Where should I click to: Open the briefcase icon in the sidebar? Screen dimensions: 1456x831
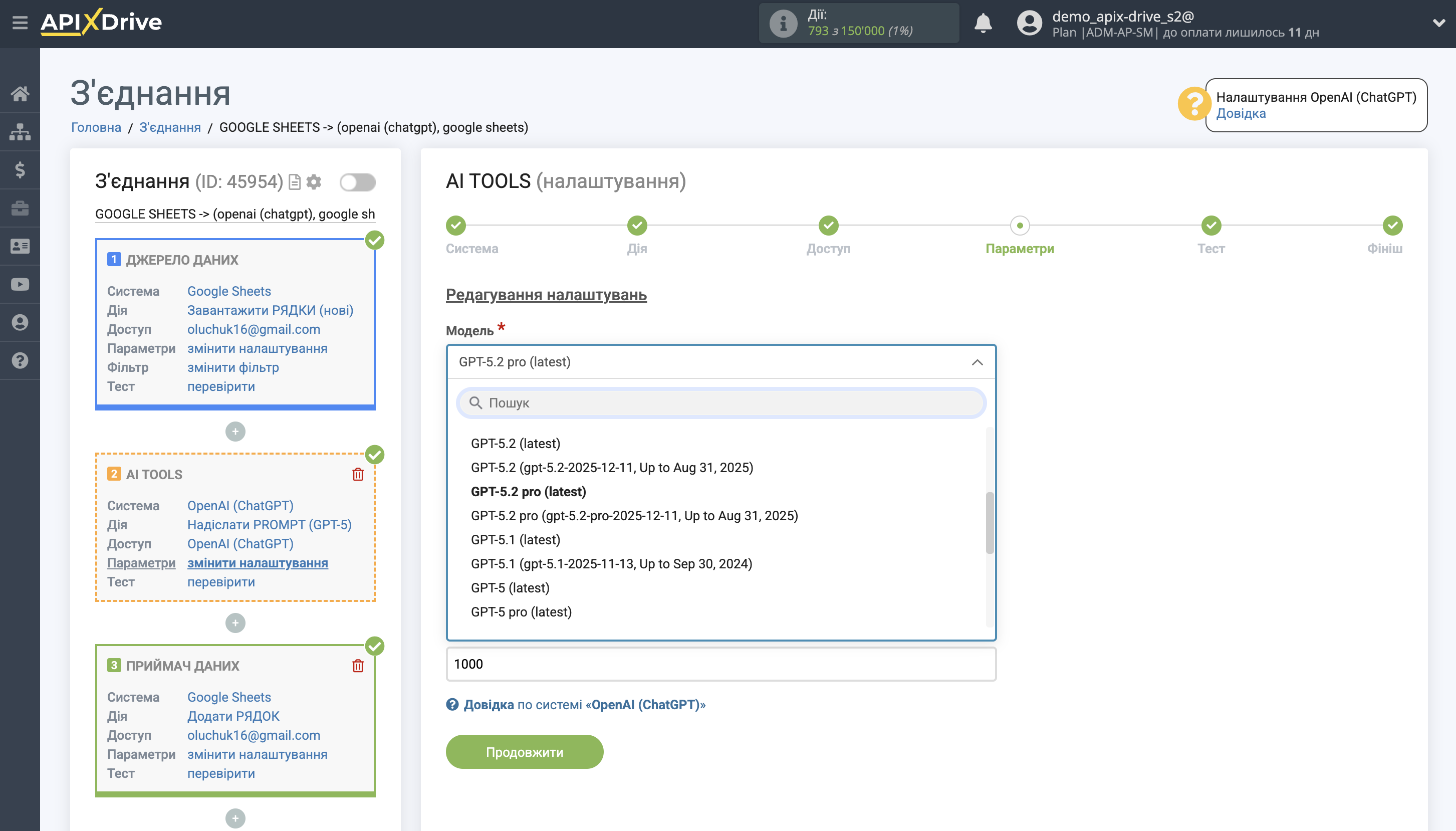coord(21,207)
